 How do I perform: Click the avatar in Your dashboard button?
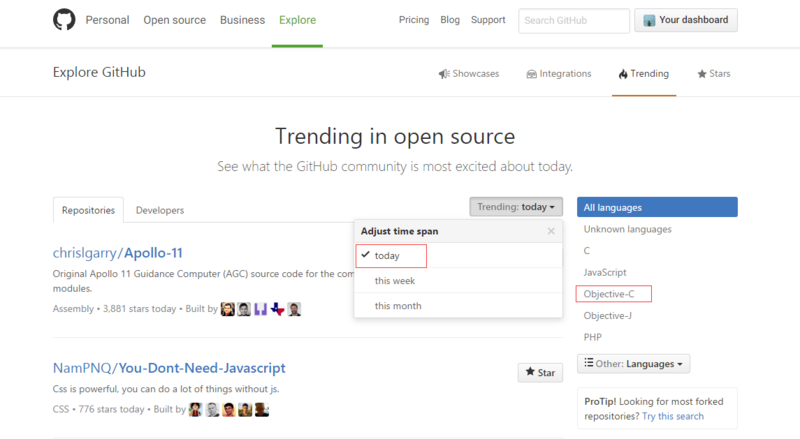[x=649, y=20]
